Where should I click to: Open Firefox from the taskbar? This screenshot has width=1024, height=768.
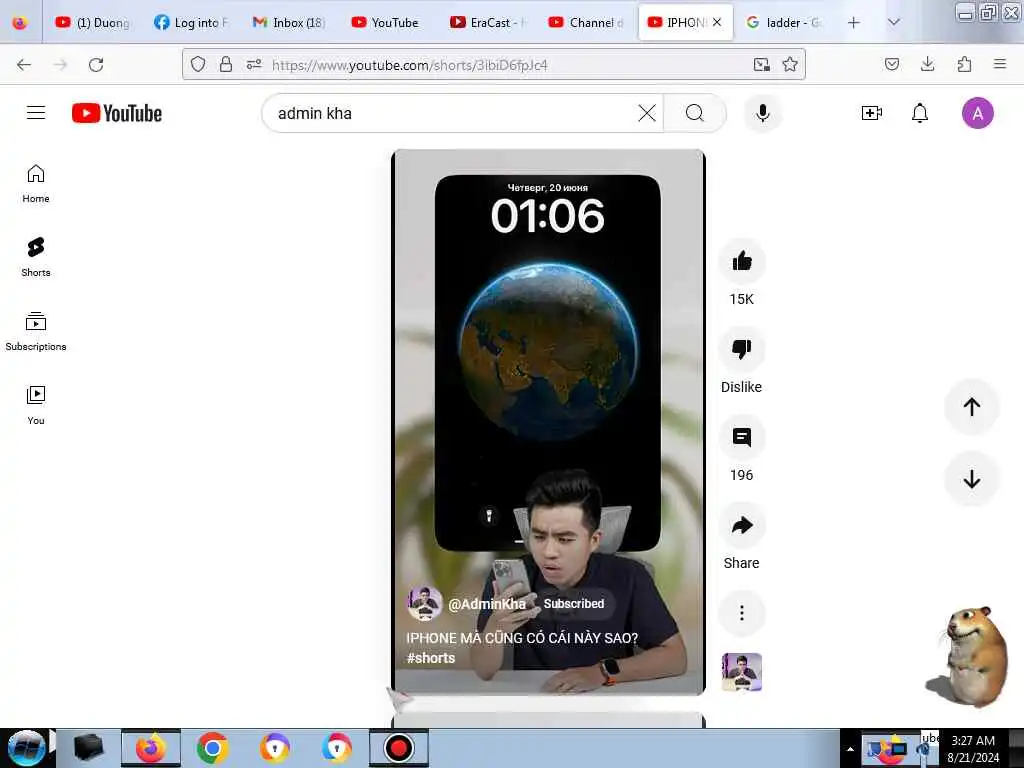[x=150, y=748]
